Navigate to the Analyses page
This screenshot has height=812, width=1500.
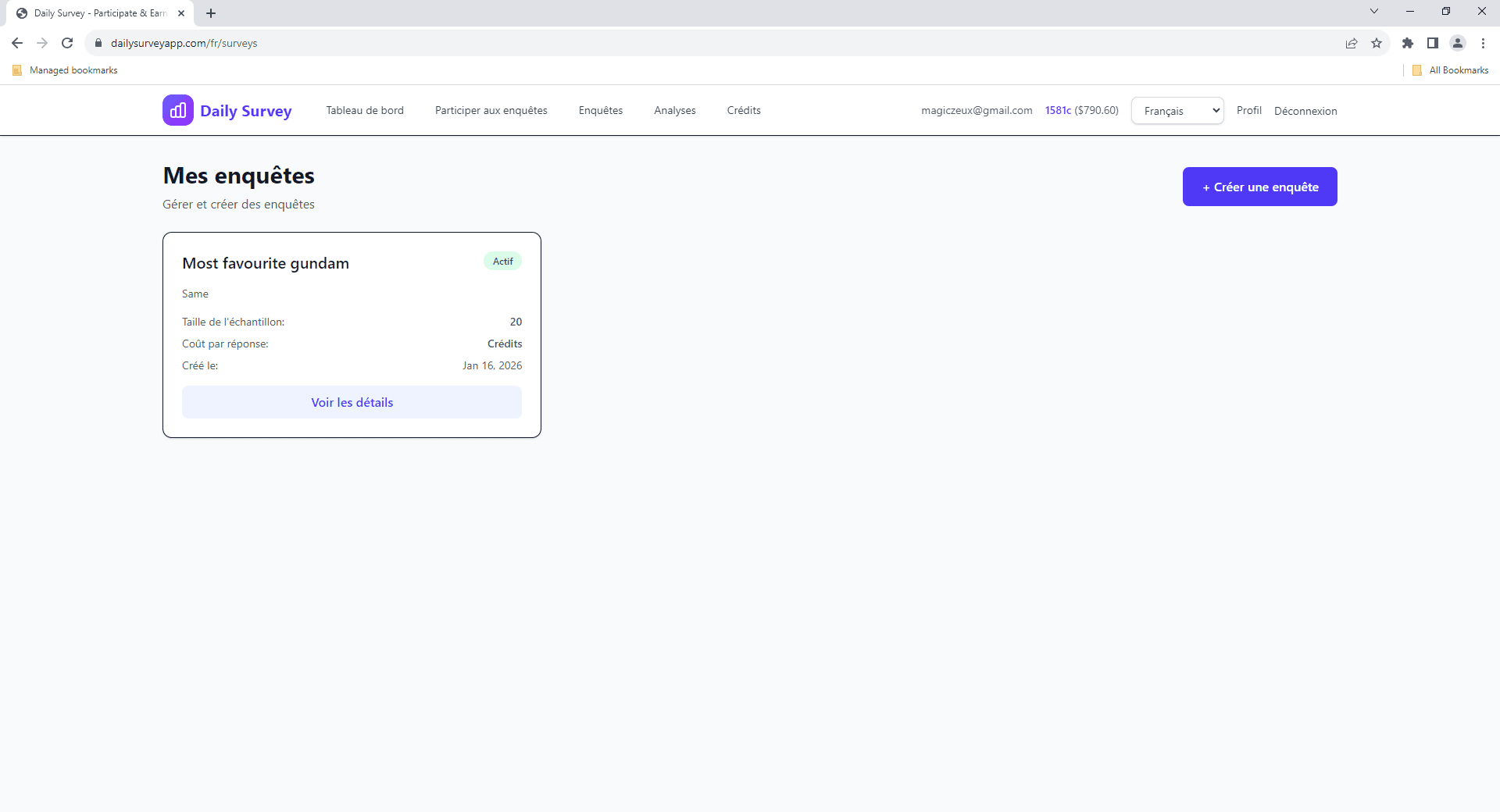[675, 110]
